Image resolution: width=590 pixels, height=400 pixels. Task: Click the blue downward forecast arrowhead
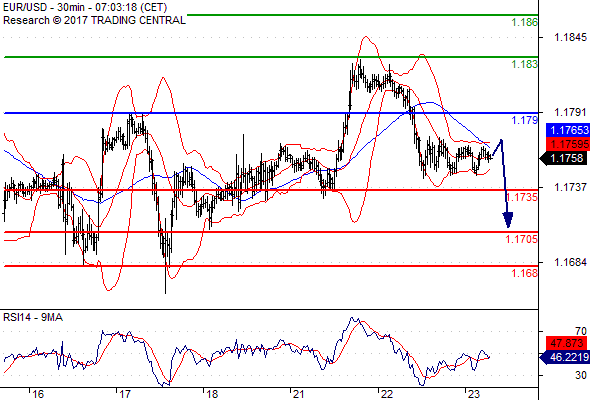click(x=508, y=220)
